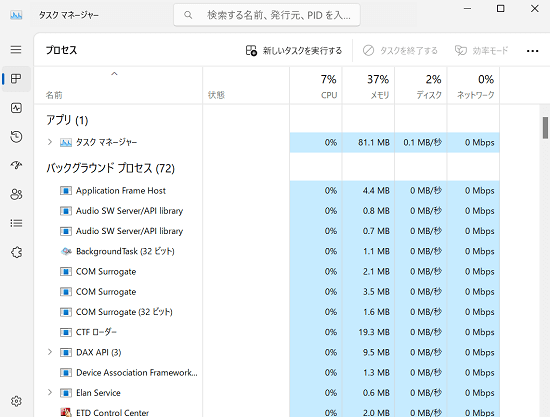Viewport: 550px width, 417px height.
Task: Open the Users icon in sidebar
Action: 16,194
